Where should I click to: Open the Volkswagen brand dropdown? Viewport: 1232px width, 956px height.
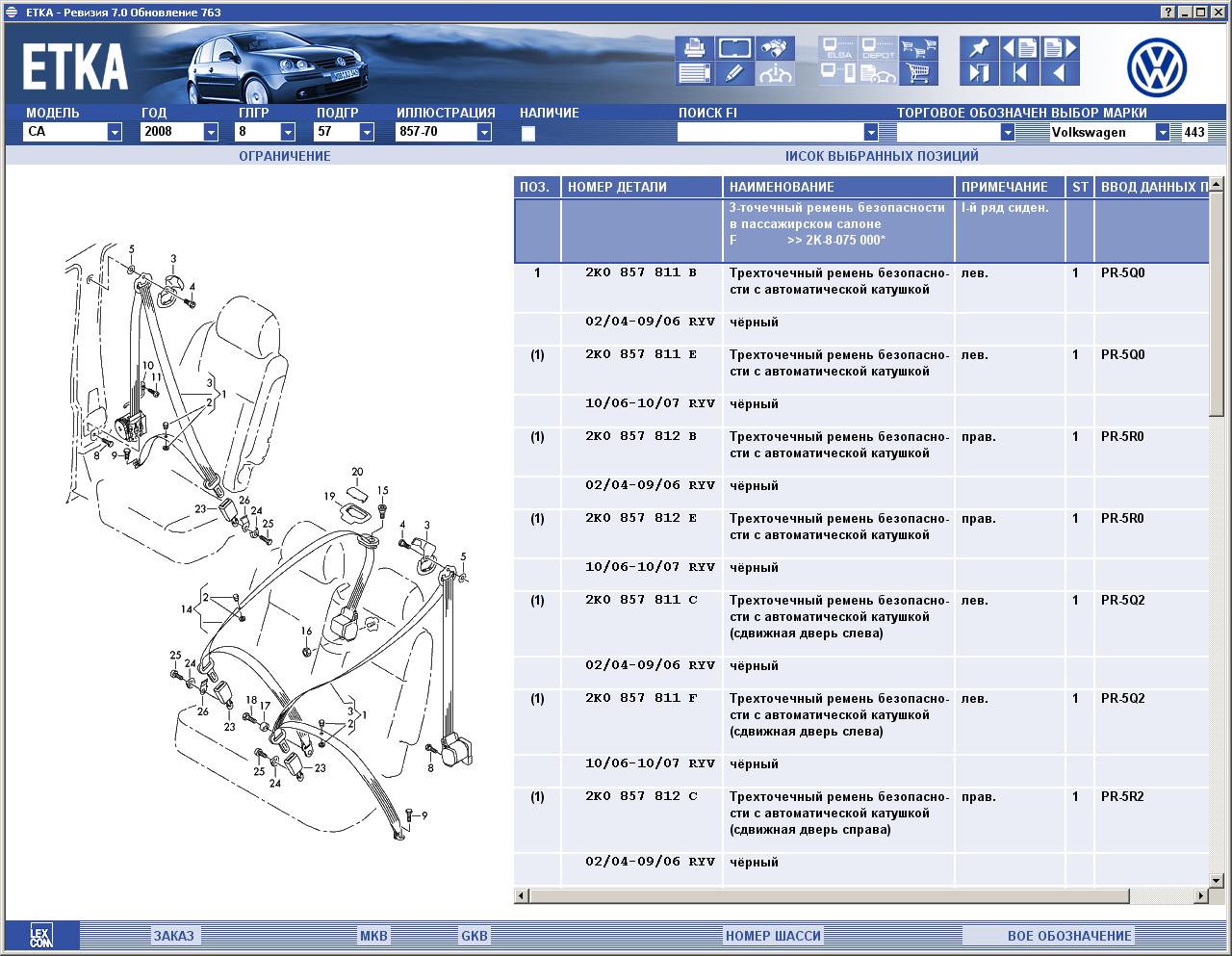(x=1162, y=132)
